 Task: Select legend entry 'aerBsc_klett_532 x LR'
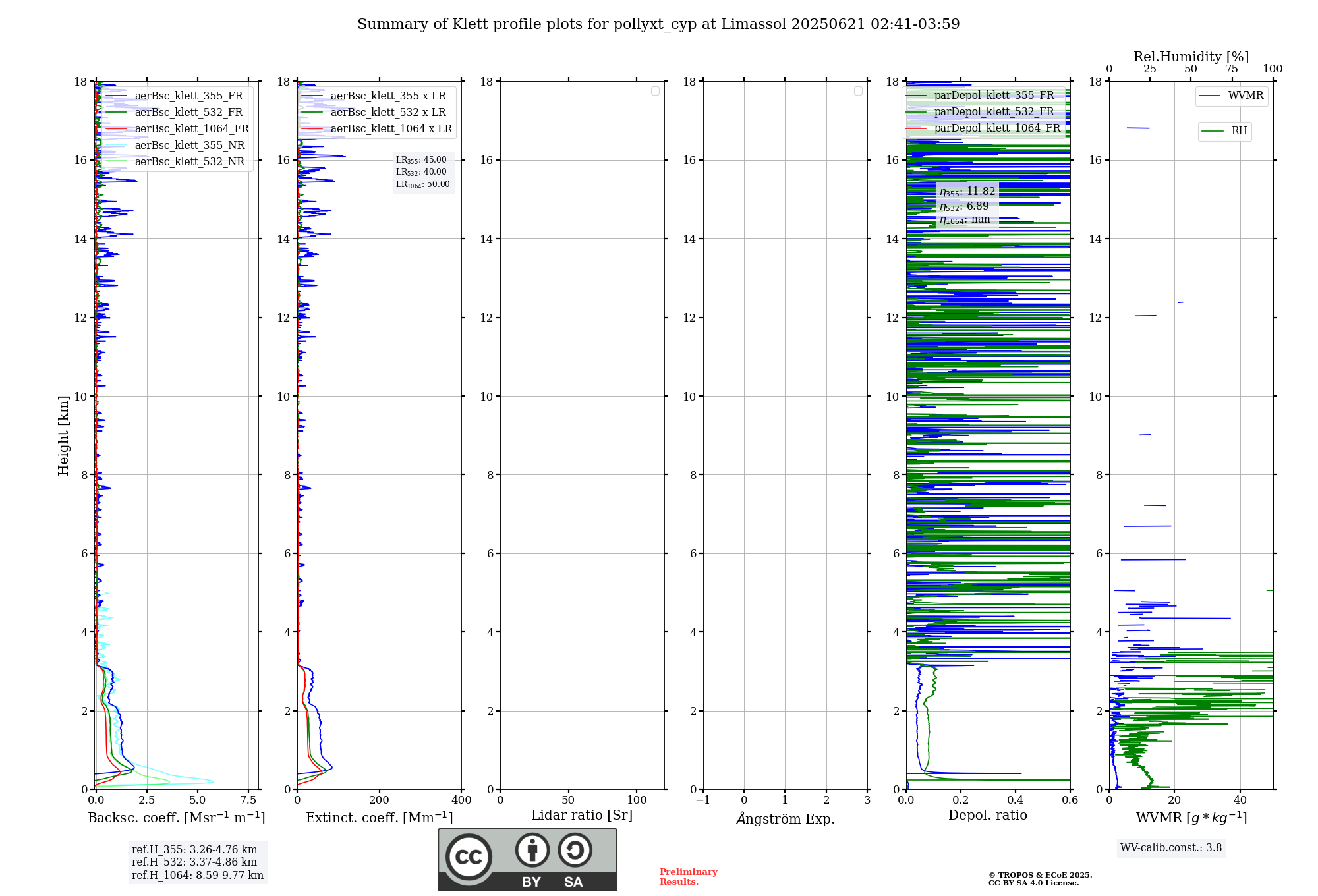pos(374,112)
